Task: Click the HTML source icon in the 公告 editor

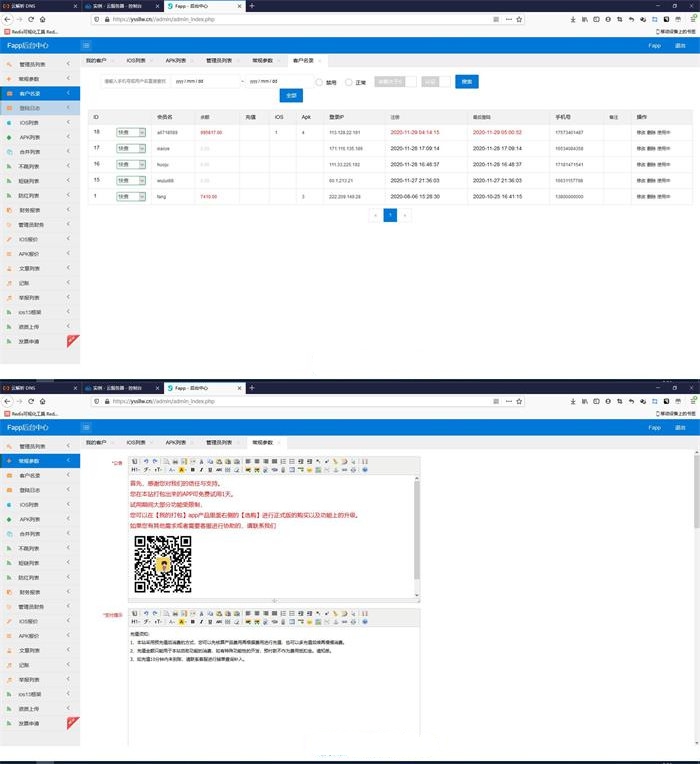Action: (x=134, y=461)
